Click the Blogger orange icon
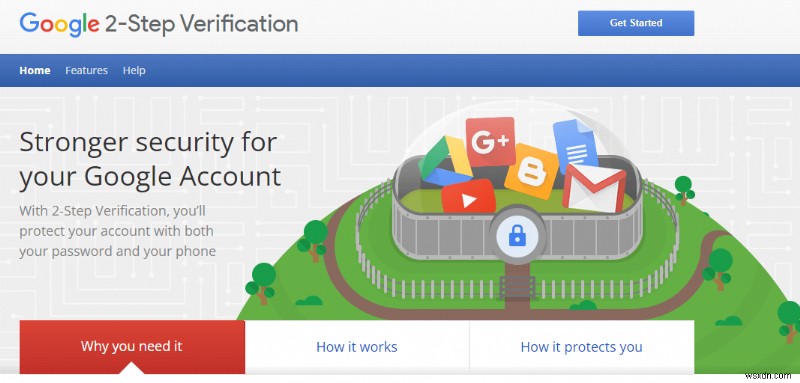800x383 pixels. 532,171
